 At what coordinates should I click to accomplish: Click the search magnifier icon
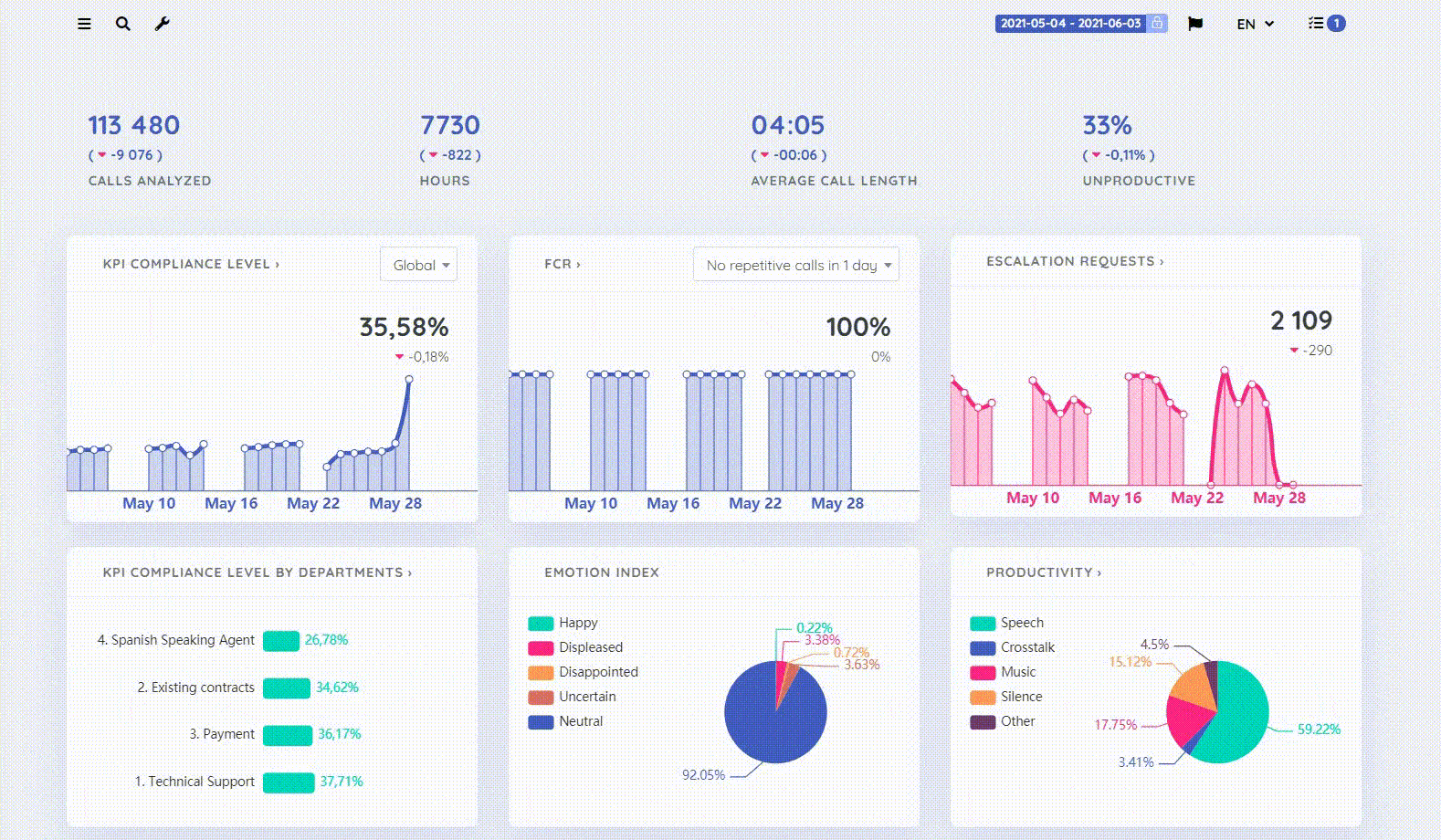(x=122, y=24)
